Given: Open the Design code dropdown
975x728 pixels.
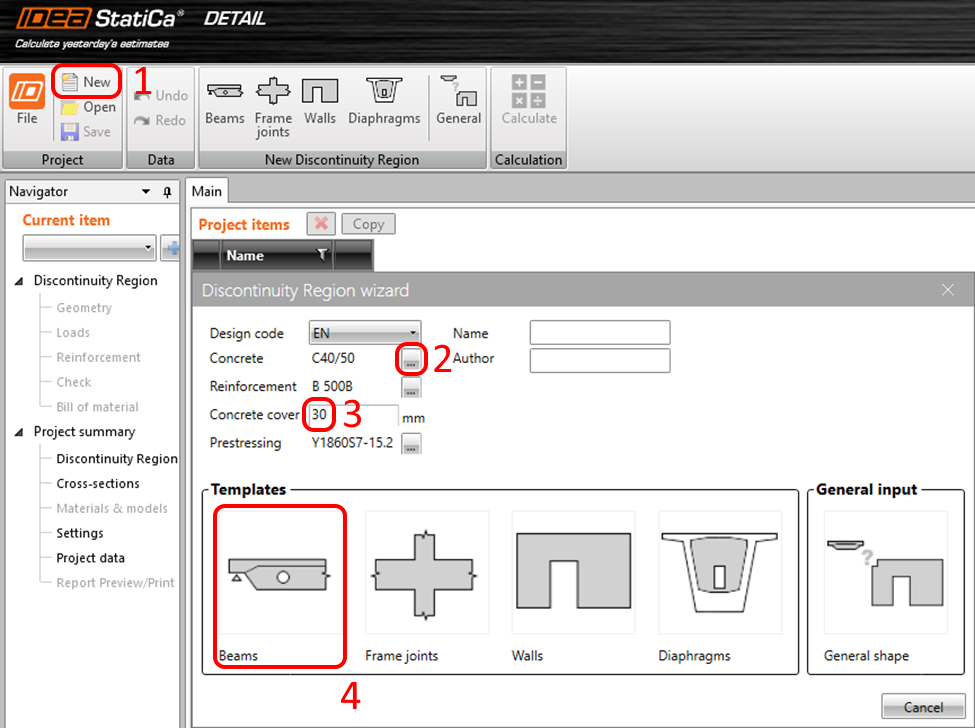Looking at the screenshot, I should click(x=364, y=334).
